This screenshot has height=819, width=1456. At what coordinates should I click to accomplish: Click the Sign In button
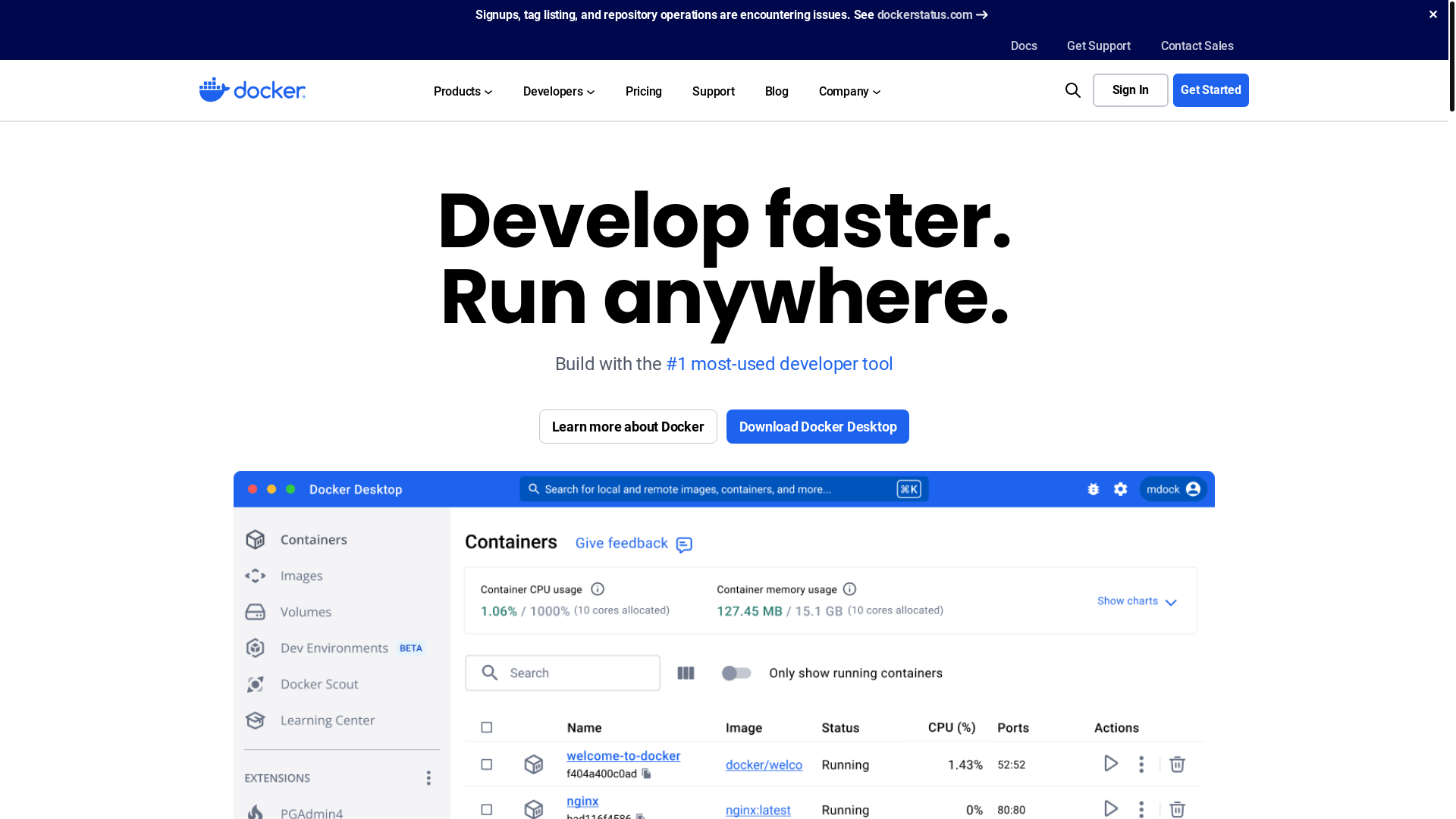tap(1131, 90)
